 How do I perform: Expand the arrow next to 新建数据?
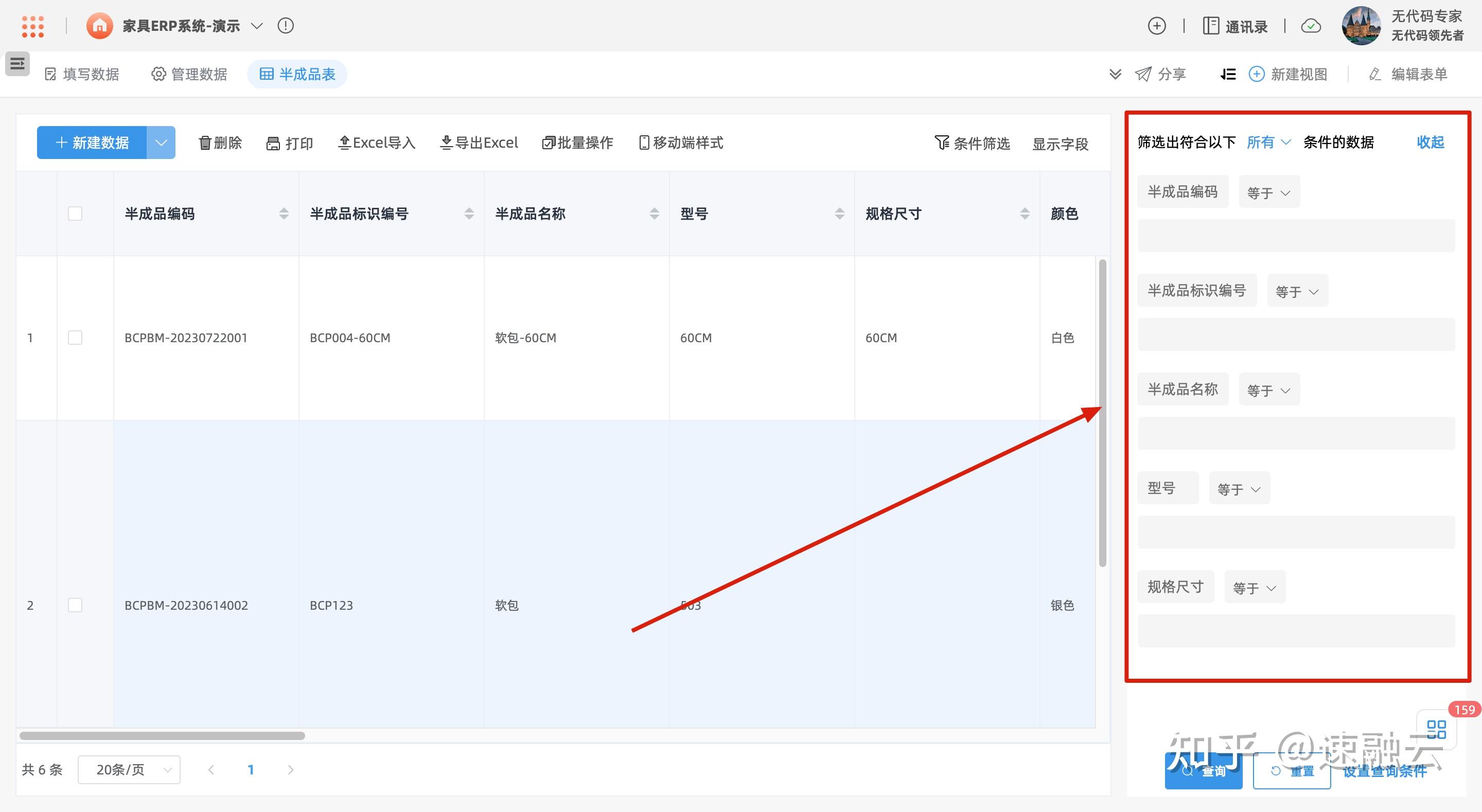pos(161,143)
